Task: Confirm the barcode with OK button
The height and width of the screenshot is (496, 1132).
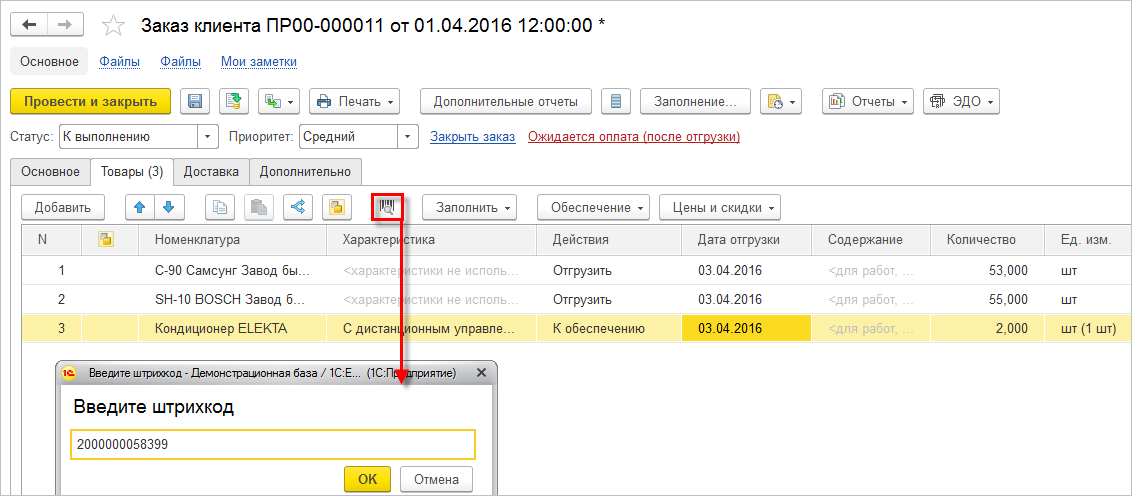Action: pos(367,479)
